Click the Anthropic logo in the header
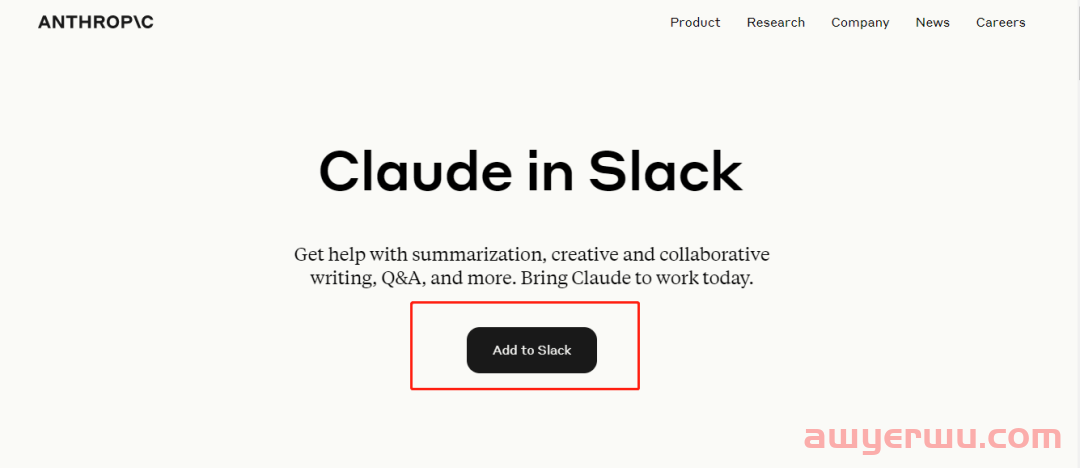Screen dimensions: 1080x468 [x=96, y=22]
